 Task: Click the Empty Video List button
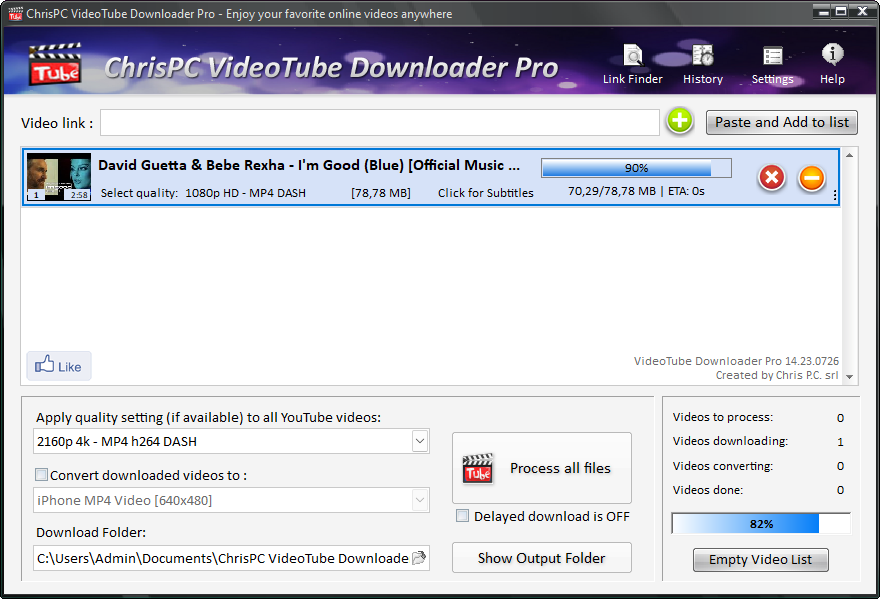[x=760, y=560]
